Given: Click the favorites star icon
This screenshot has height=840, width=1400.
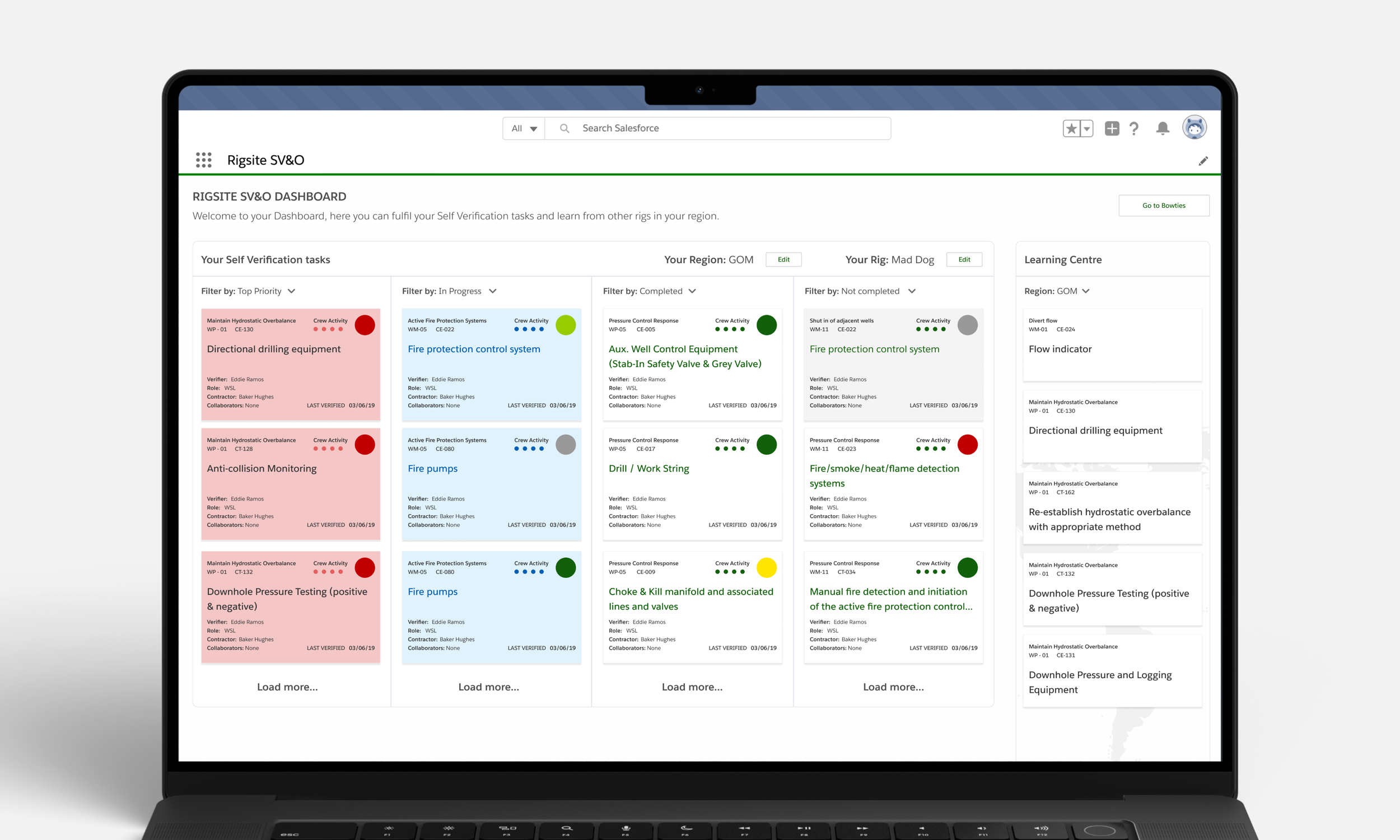Looking at the screenshot, I should [1071, 128].
